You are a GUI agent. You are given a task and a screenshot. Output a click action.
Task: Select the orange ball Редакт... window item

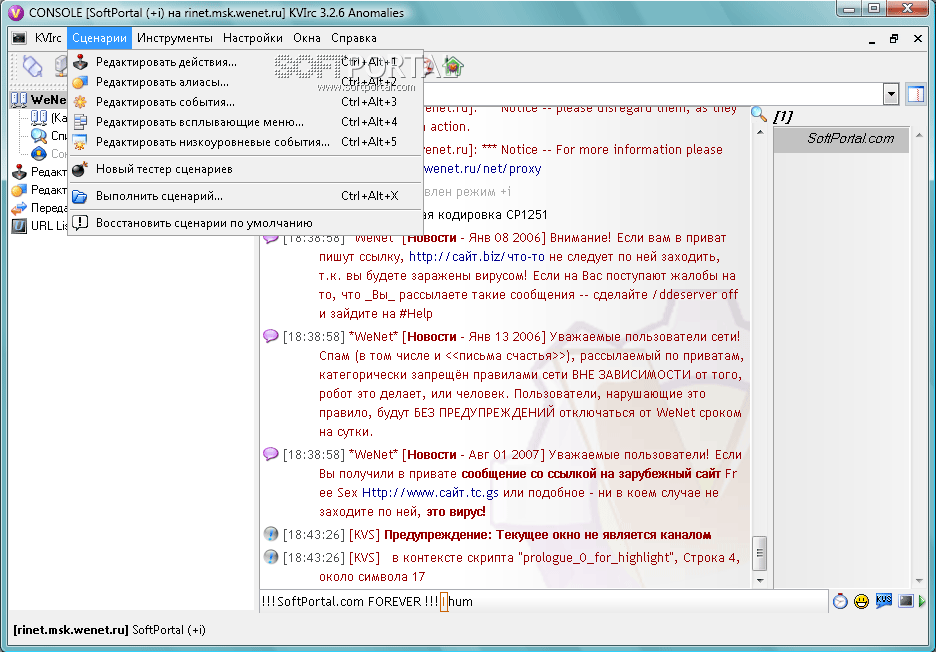tap(39, 190)
